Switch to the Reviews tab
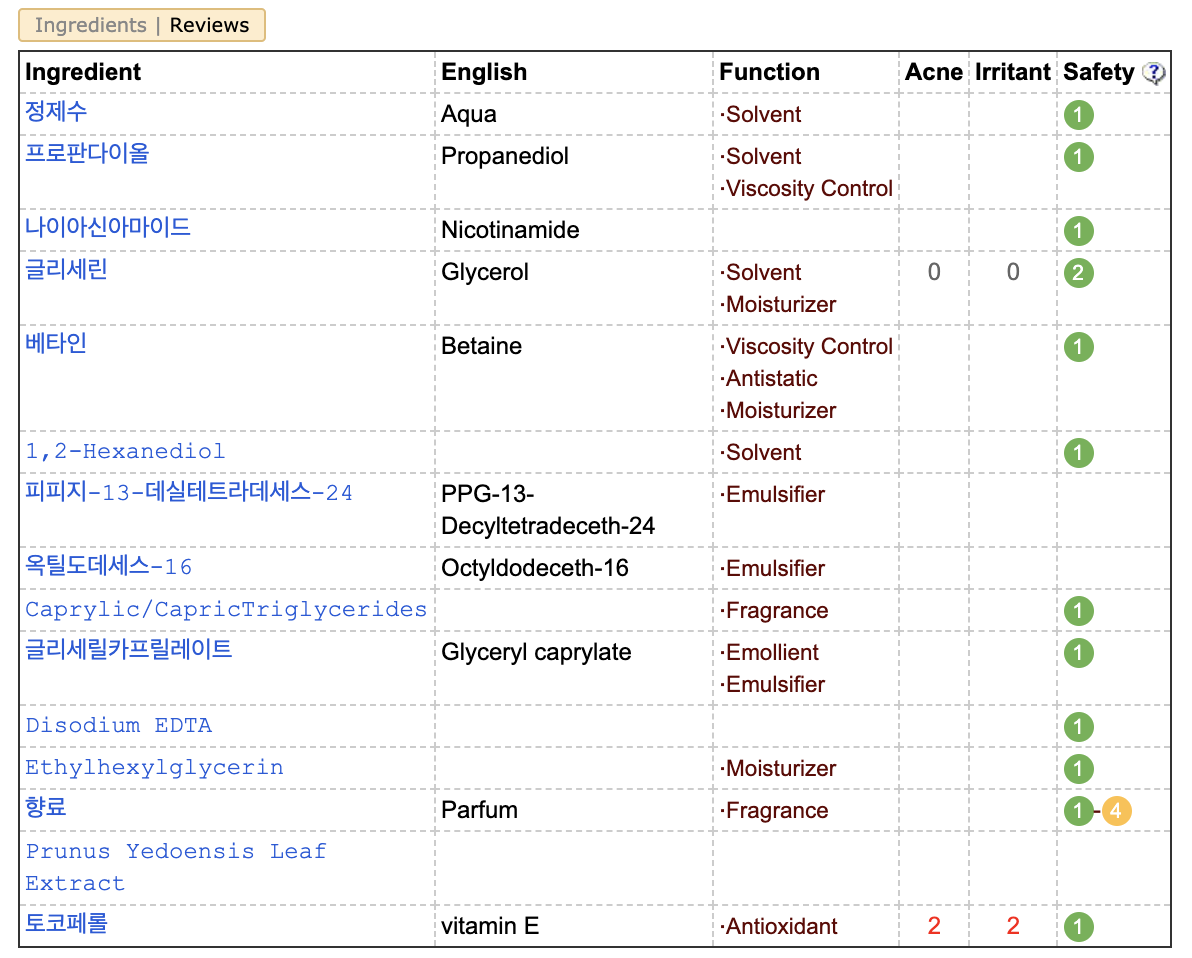This screenshot has height=958, width=1192. point(209,26)
